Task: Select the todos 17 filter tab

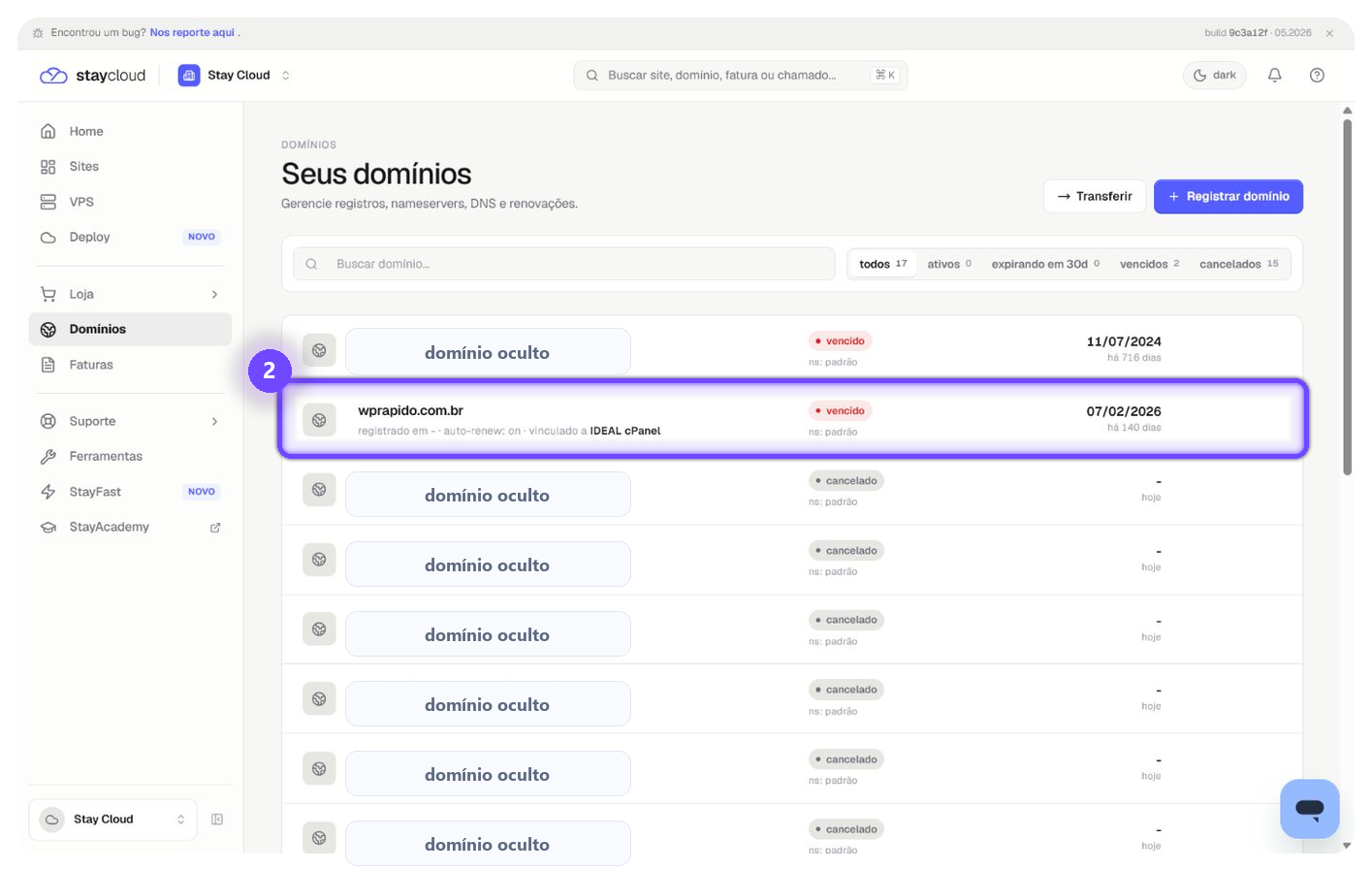Action: point(882,264)
